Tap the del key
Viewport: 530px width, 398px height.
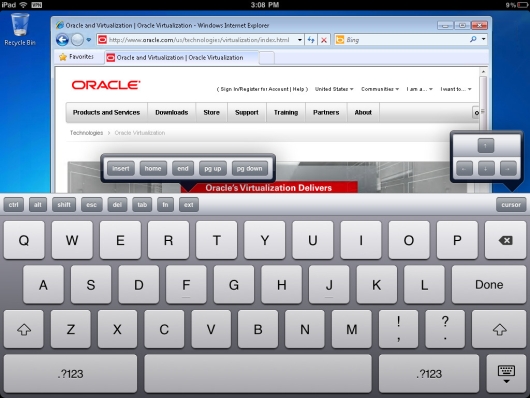coord(117,205)
